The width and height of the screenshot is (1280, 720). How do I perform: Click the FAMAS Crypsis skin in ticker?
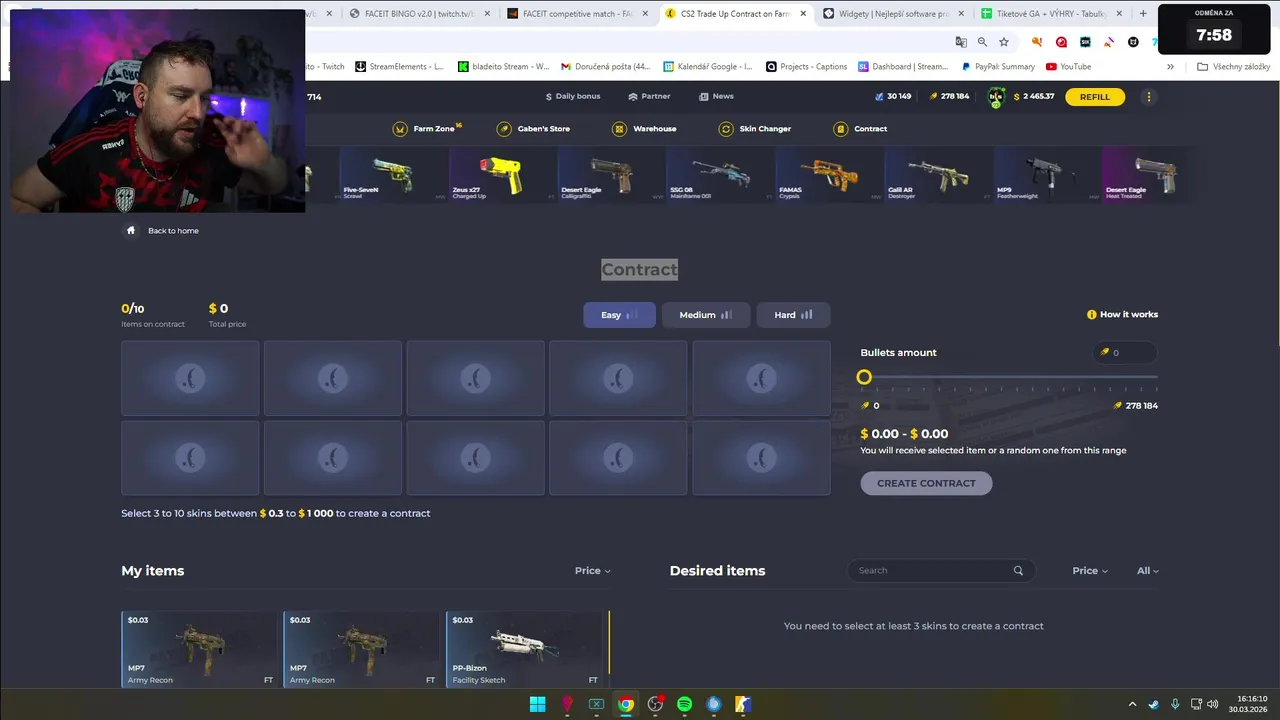pyautogui.click(x=830, y=175)
